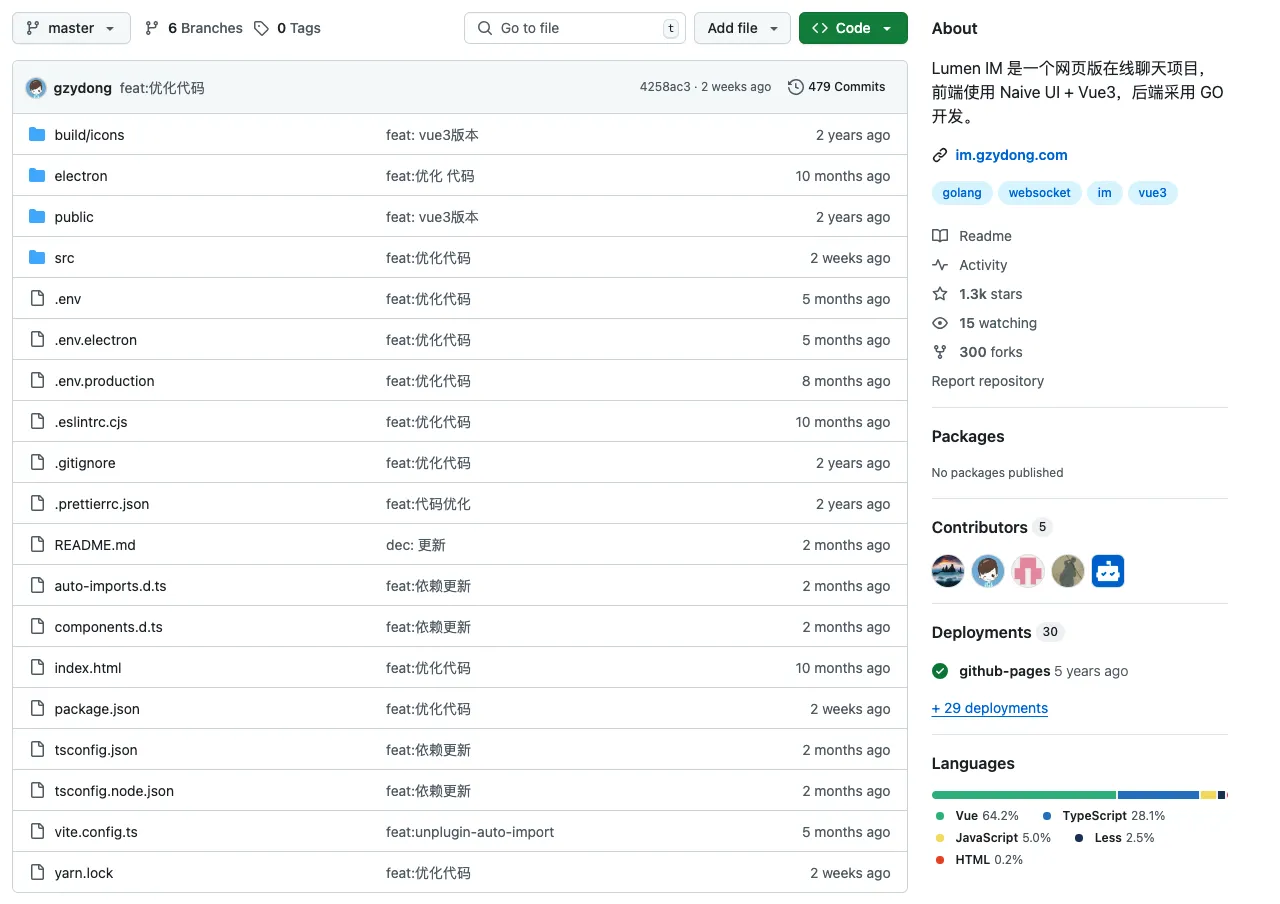Viewport: 1280px width, 904px height.
Task: Click the Readme book icon
Action: coord(940,236)
